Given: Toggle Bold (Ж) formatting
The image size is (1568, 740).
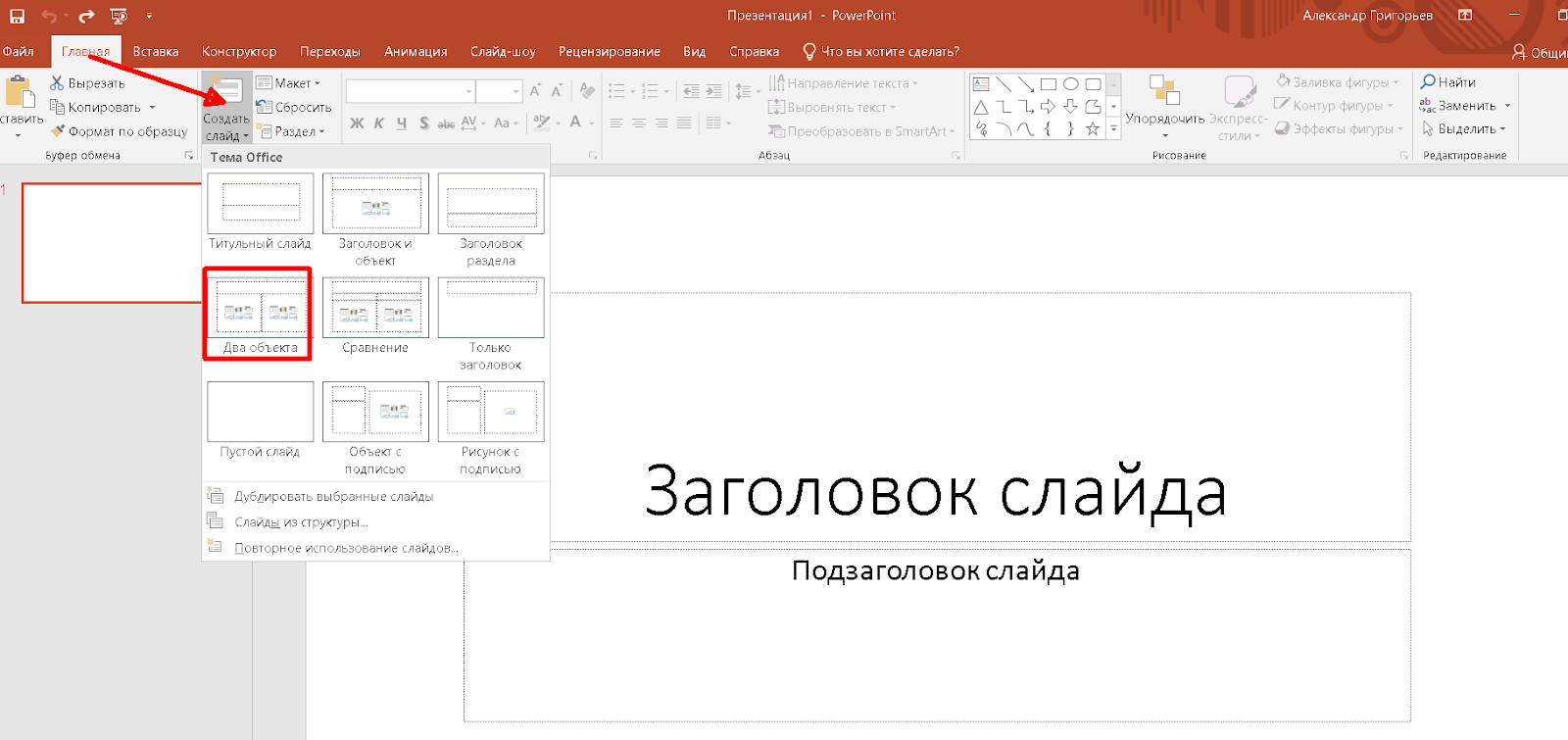Looking at the screenshot, I should pyautogui.click(x=357, y=123).
